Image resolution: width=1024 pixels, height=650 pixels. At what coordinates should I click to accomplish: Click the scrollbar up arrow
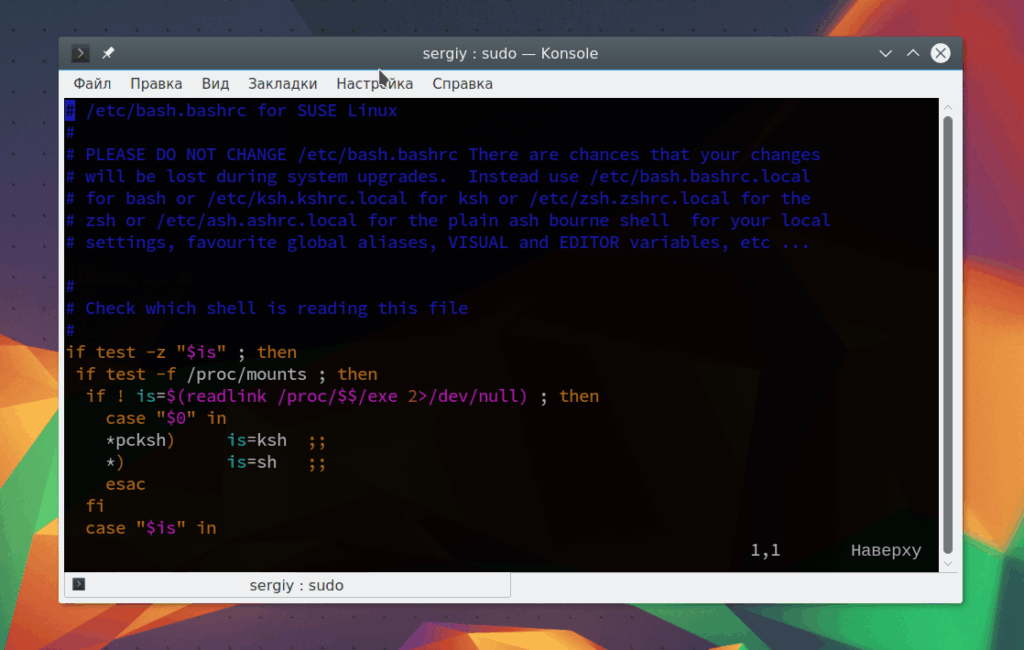[948, 106]
